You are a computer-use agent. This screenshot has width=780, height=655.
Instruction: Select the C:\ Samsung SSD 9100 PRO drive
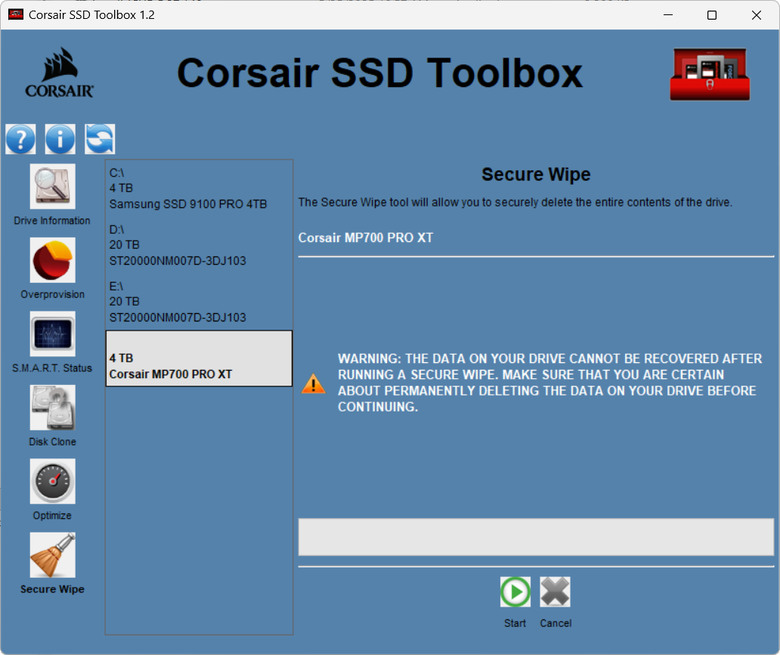click(x=199, y=188)
